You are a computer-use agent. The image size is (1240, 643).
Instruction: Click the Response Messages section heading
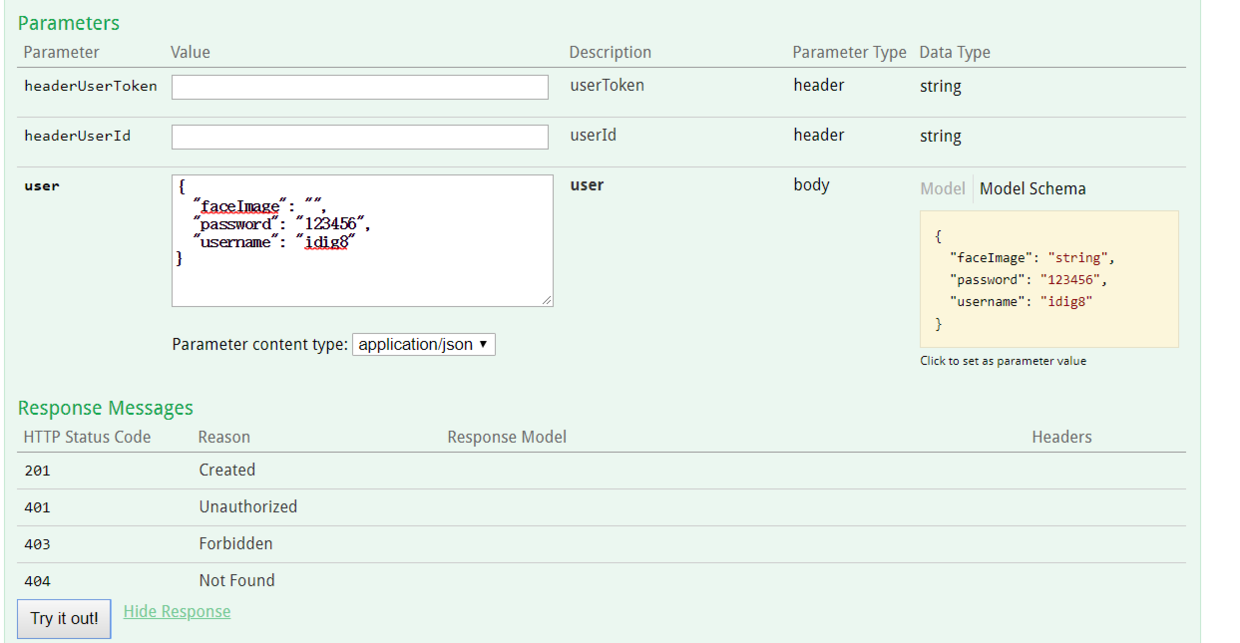point(105,408)
